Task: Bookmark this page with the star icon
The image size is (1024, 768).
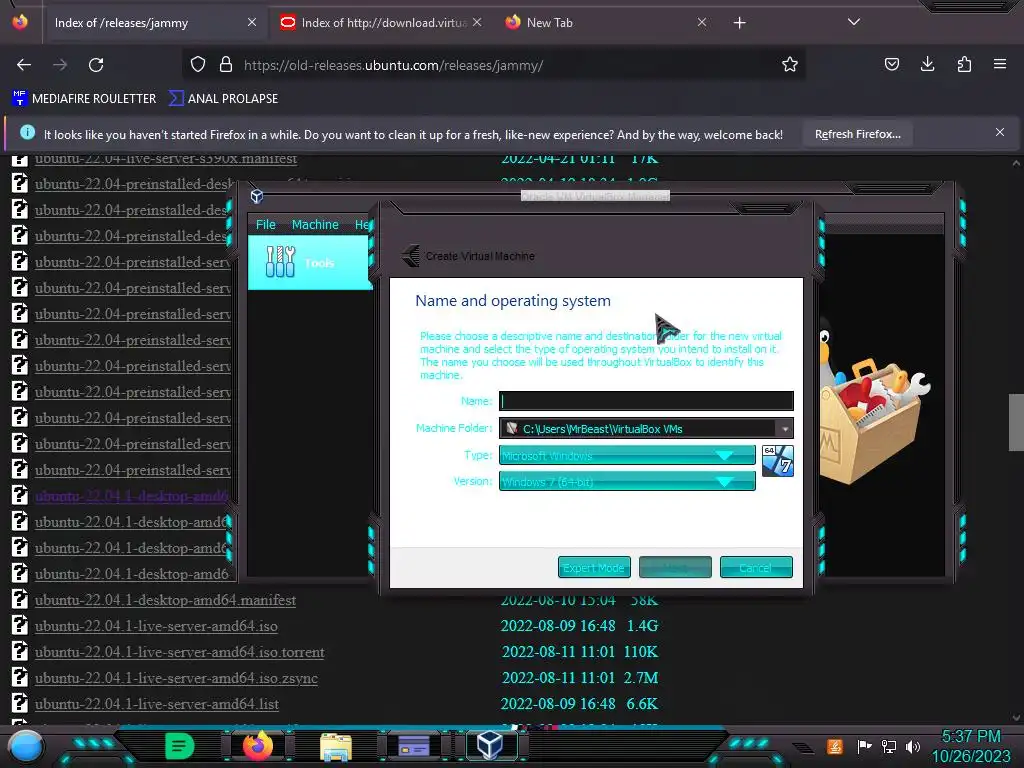Action: (790, 65)
